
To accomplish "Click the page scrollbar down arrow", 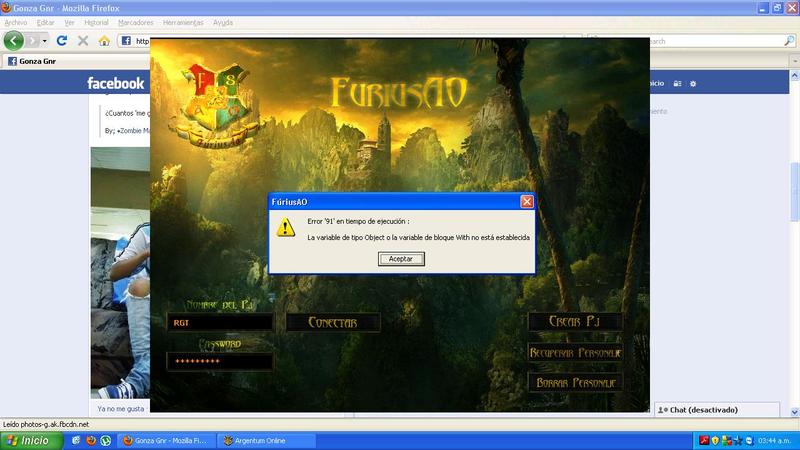I will click(x=794, y=412).
